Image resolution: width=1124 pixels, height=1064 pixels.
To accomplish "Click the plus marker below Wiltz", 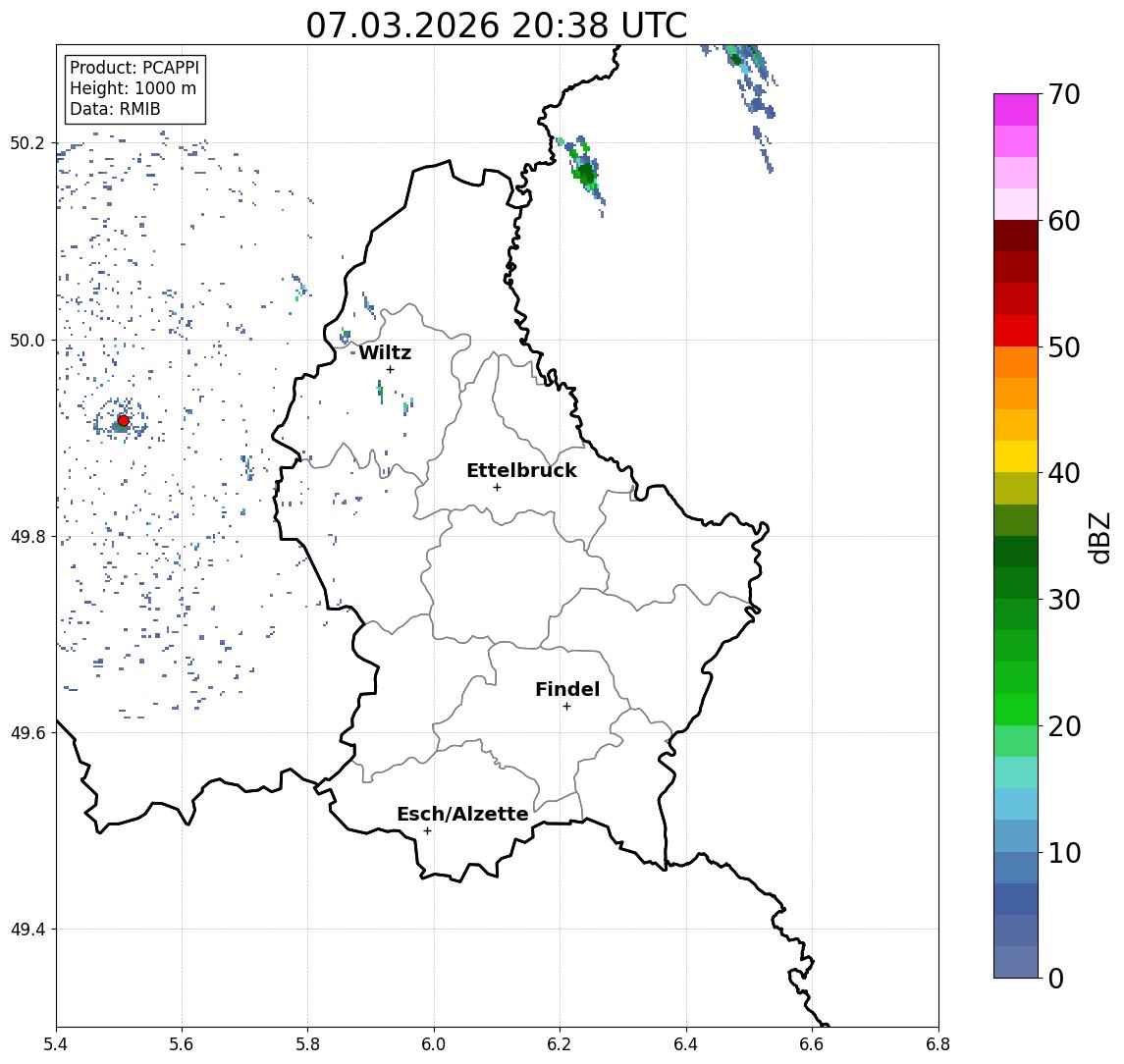I will click(x=390, y=369).
